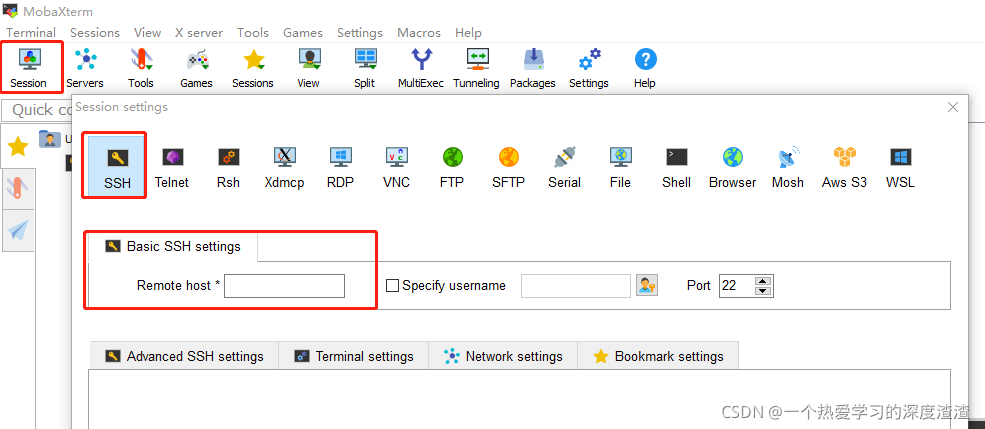Switch to Terminal settings tab

354,356
